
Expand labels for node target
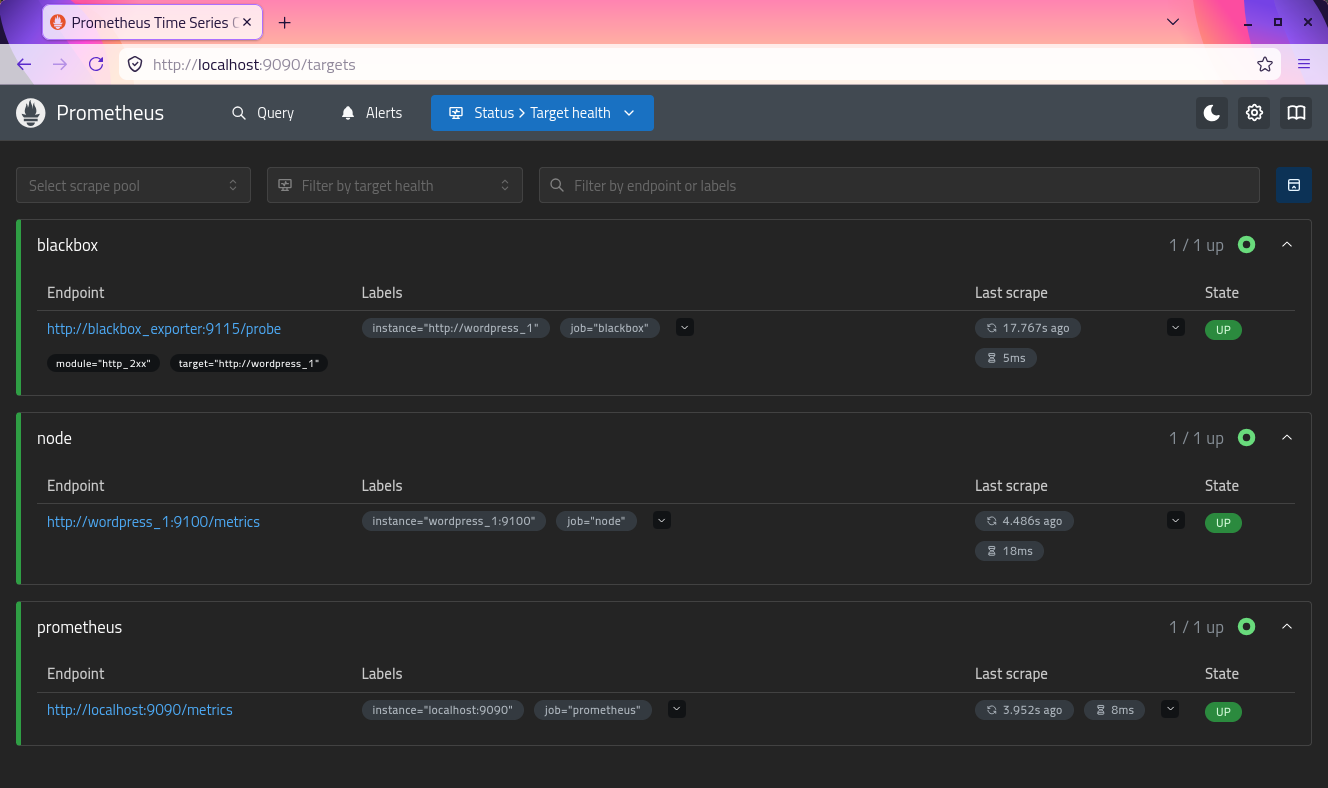662,520
